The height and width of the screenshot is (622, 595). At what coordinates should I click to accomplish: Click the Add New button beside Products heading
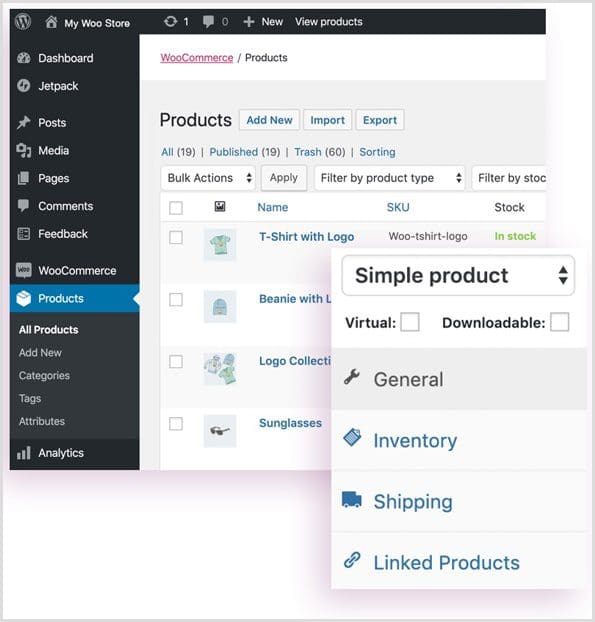pyautogui.click(x=269, y=120)
